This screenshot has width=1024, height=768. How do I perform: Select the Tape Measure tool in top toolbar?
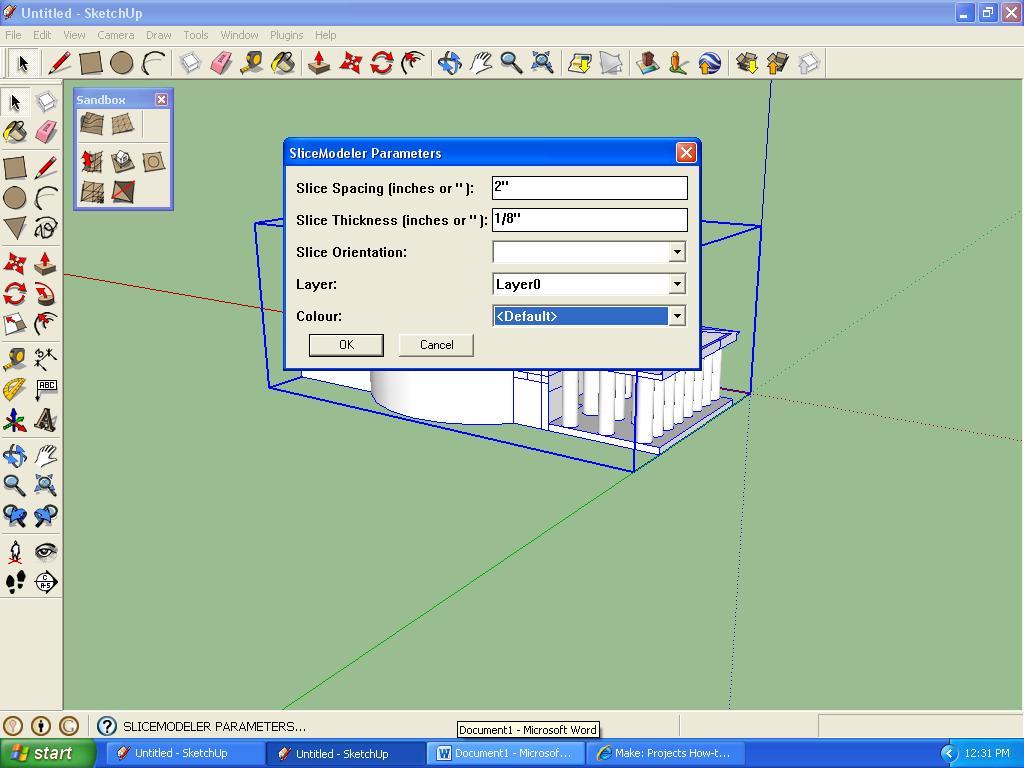point(252,63)
